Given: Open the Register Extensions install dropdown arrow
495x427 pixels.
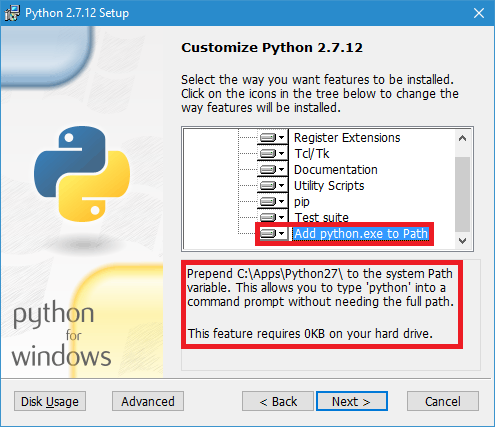Looking at the screenshot, I should click(x=282, y=137).
